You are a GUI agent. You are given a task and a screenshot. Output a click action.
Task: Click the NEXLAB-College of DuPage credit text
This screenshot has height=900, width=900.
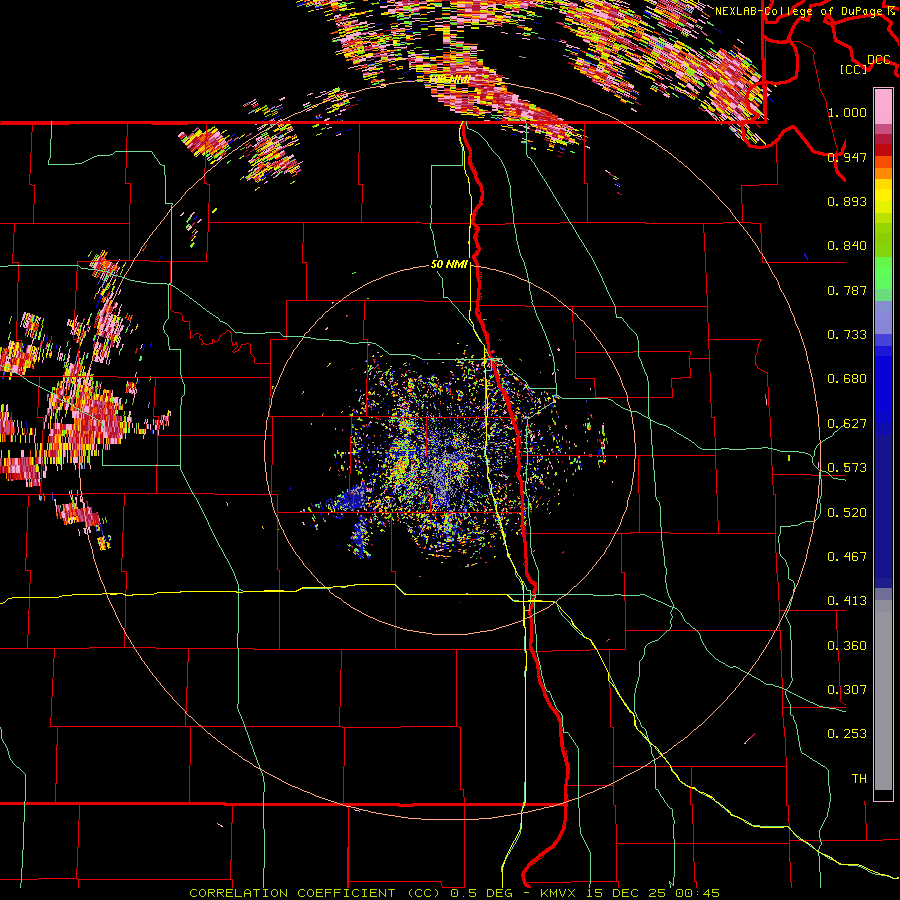click(x=804, y=11)
